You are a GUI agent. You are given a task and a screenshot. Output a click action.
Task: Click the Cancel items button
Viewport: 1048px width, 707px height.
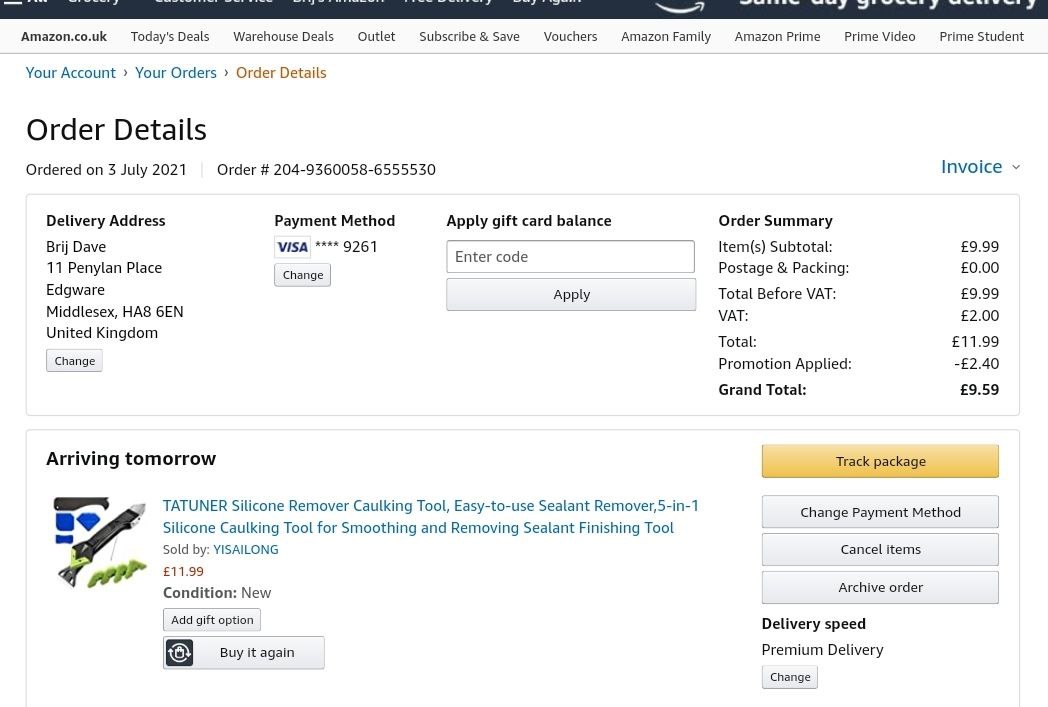point(880,549)
